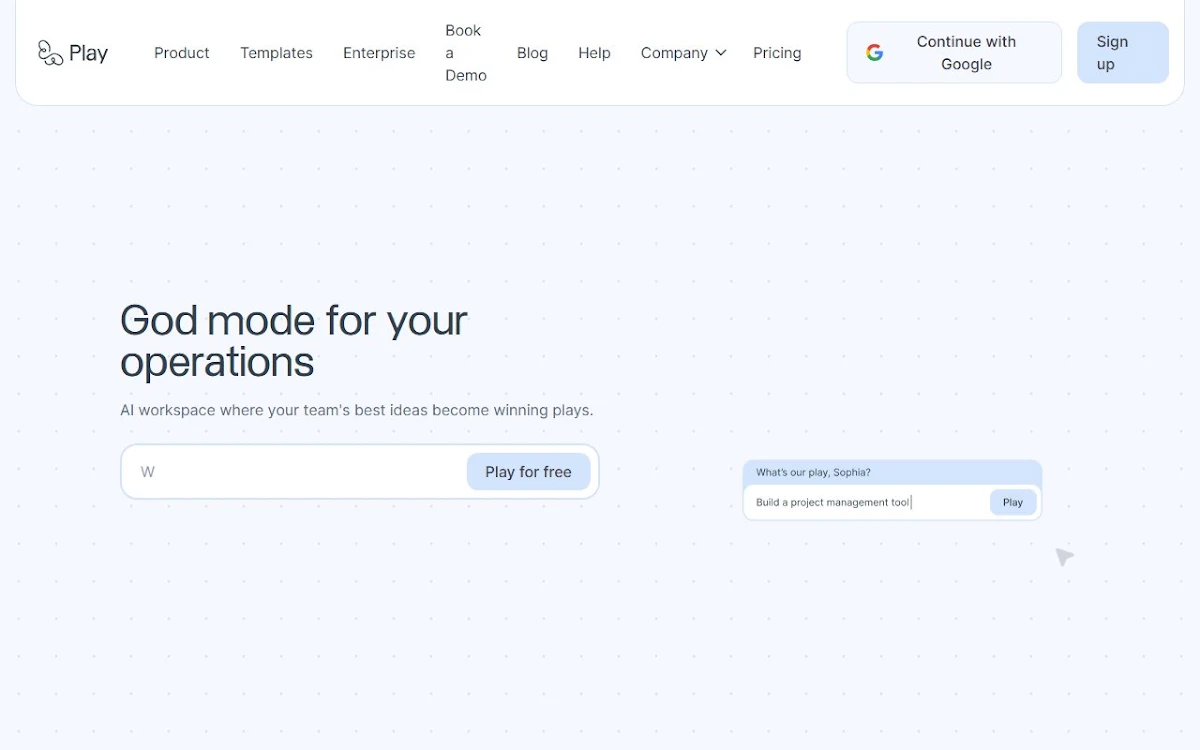Click the Play for free button

click(528, 472)
